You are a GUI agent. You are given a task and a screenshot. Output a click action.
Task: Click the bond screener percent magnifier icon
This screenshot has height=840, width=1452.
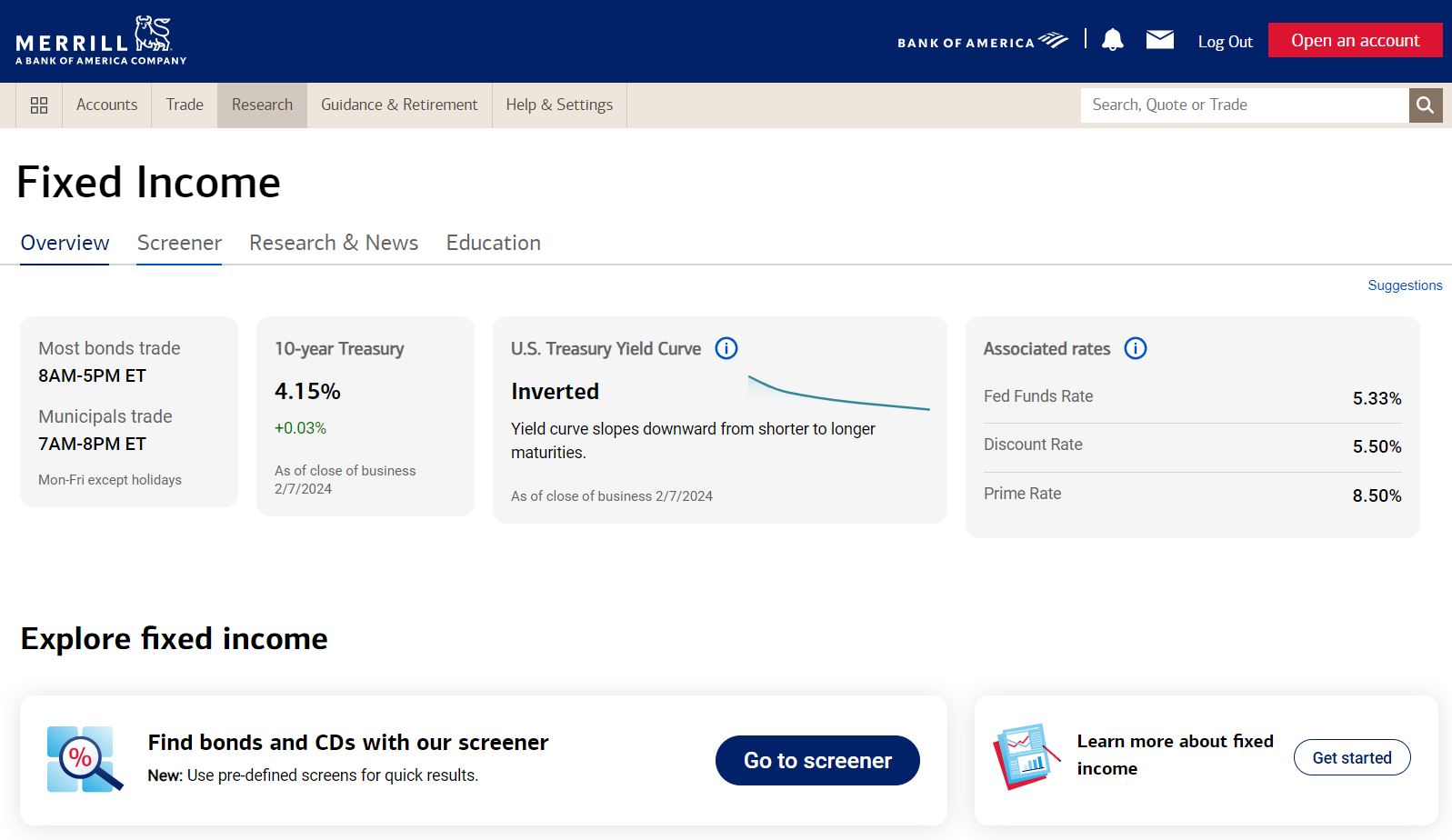[85, 759]
